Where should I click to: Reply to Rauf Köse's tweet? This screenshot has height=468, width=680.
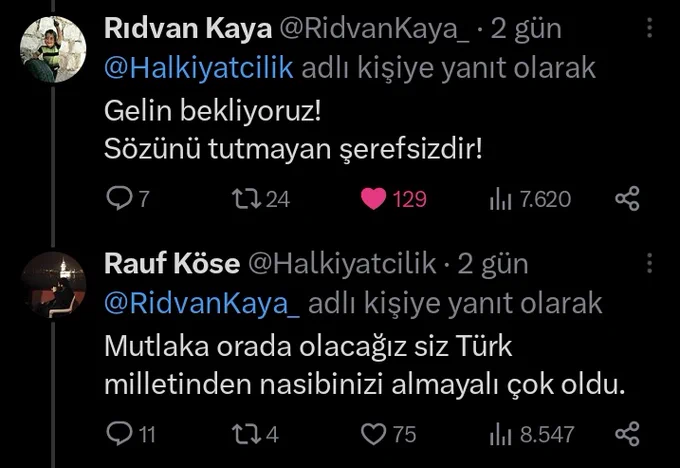(x=119, y=434)
